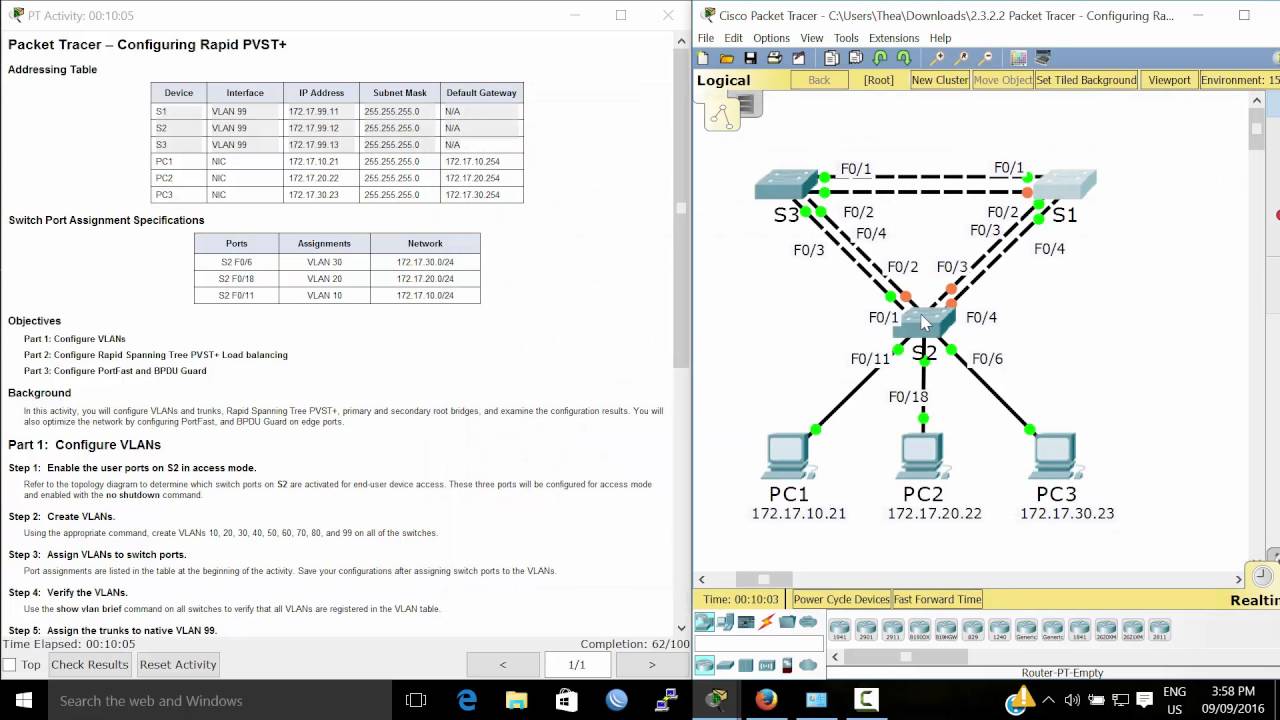Open a file using the folder toolbar icon
The image size is (1280, 720).
(x=727, y=58)
